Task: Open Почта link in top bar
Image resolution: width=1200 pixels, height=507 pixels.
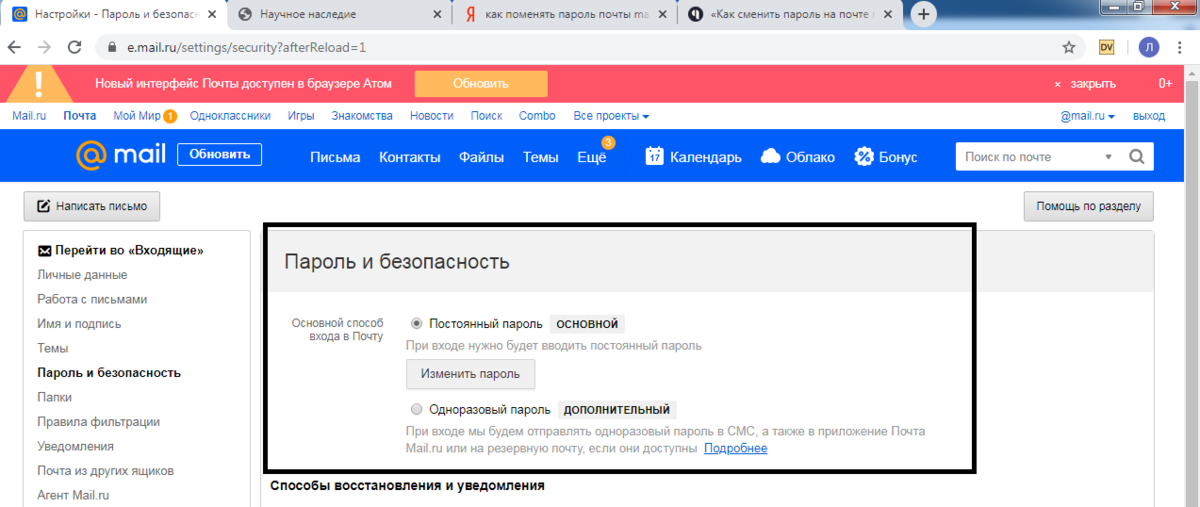Action: click(80, 116)
